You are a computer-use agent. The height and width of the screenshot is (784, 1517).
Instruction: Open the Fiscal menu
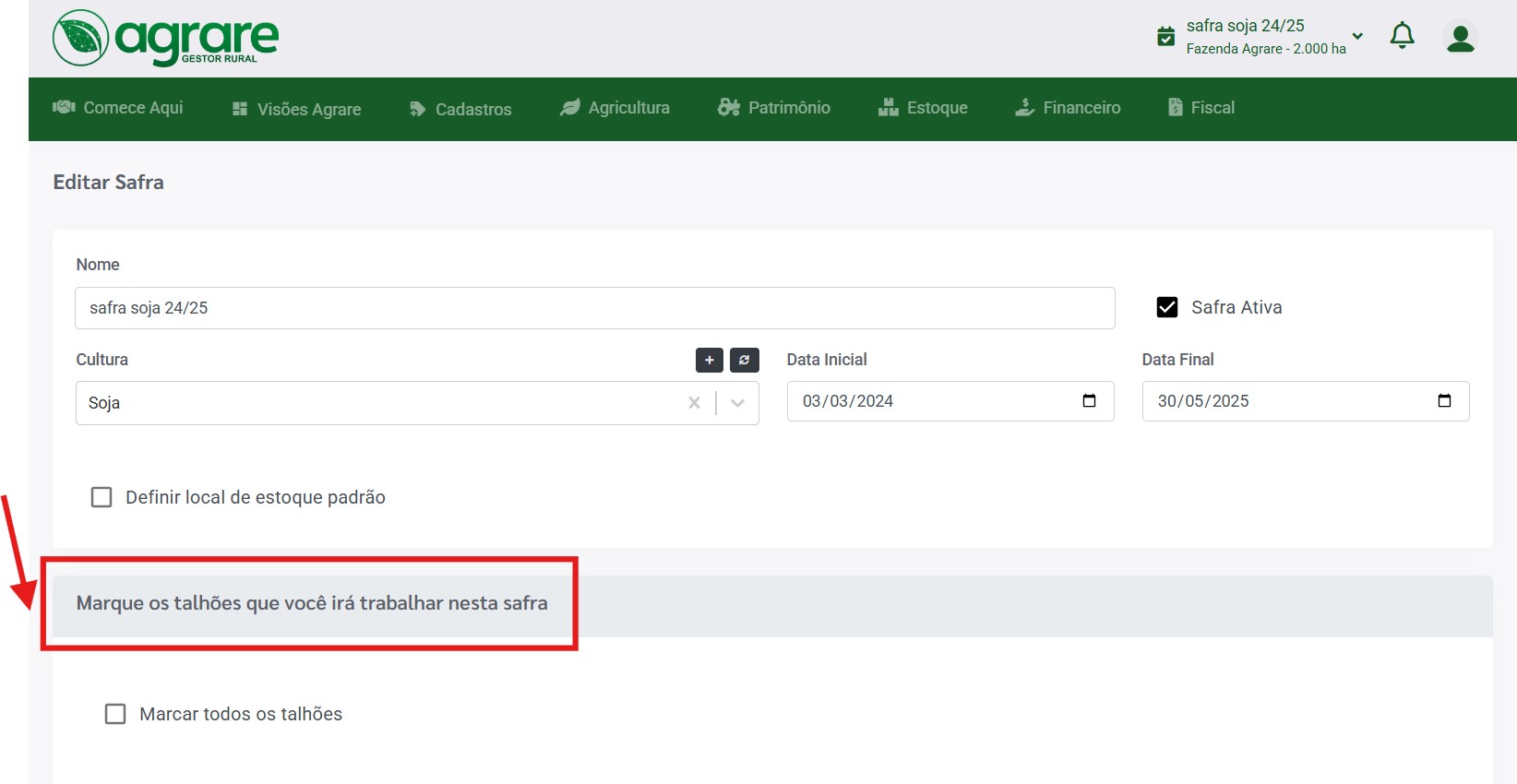click(1201, 107)
